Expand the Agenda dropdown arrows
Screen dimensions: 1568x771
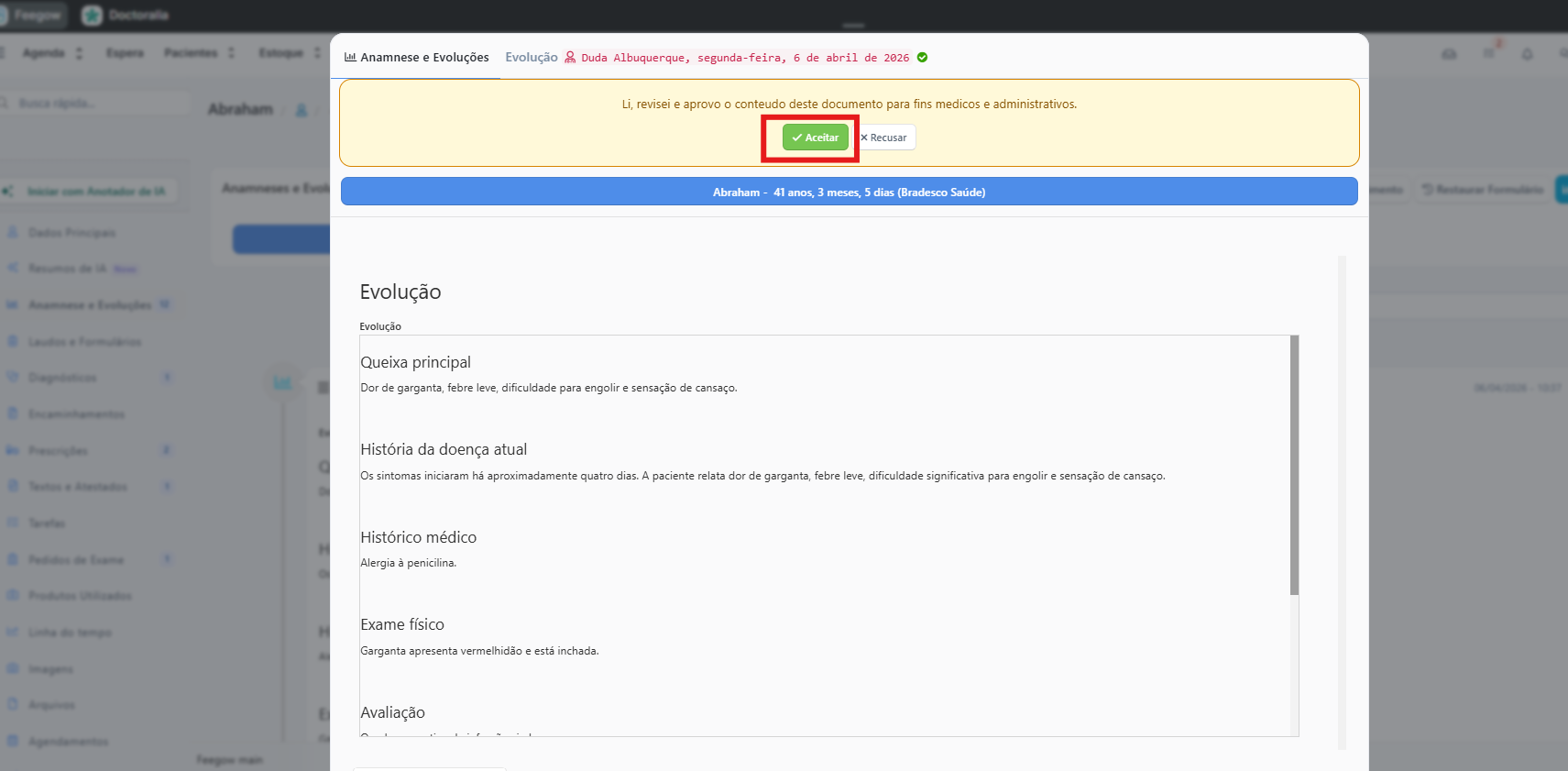coord(79,53)
